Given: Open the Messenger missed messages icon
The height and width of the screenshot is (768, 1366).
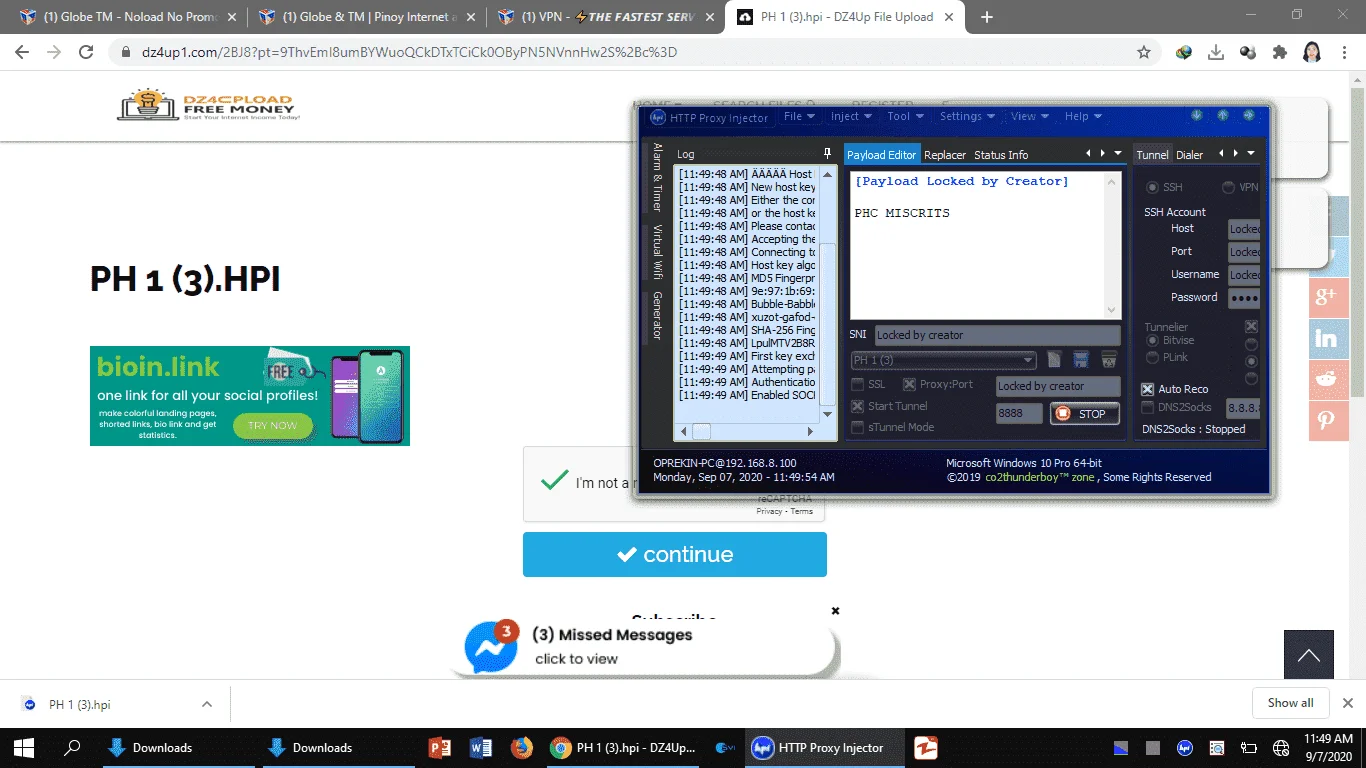Looking at the screenshot, I should pos(491,647).
